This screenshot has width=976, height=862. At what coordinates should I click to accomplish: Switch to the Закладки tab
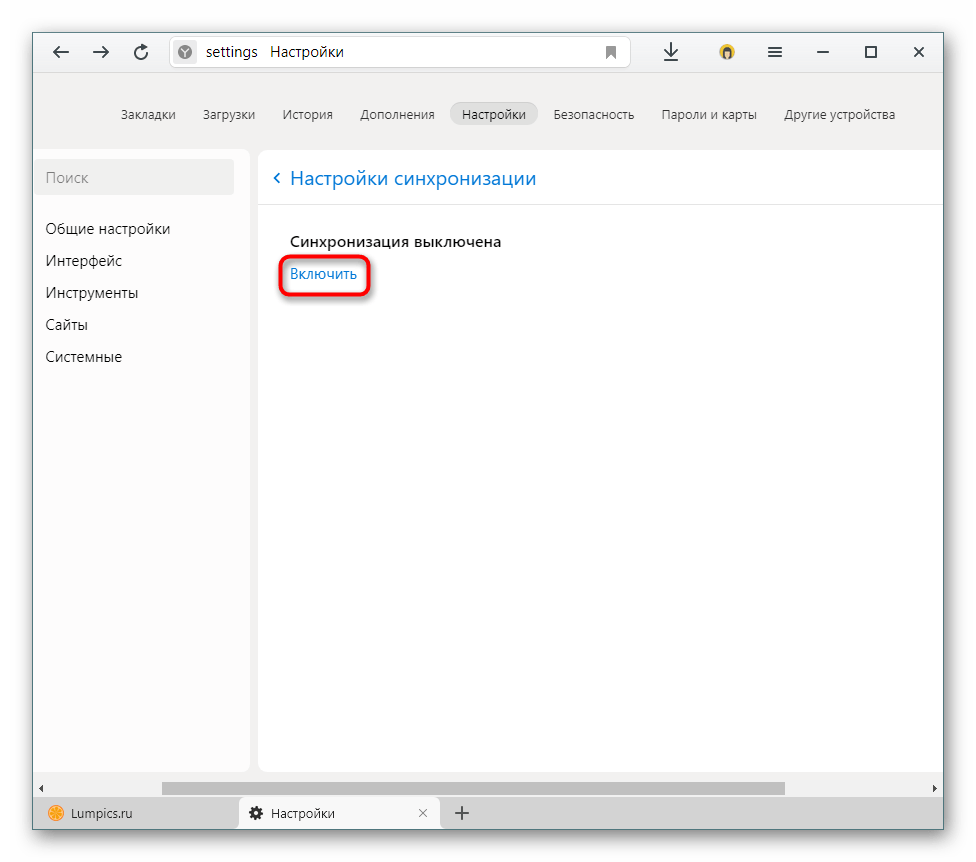coord(148,115)
